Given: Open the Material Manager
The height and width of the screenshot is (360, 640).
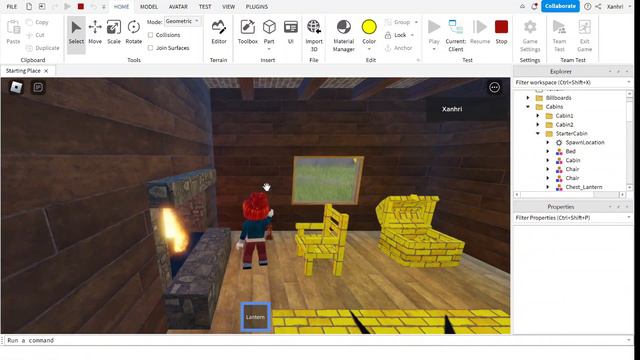Looking at the screenshot, I should tap(344, 36).
